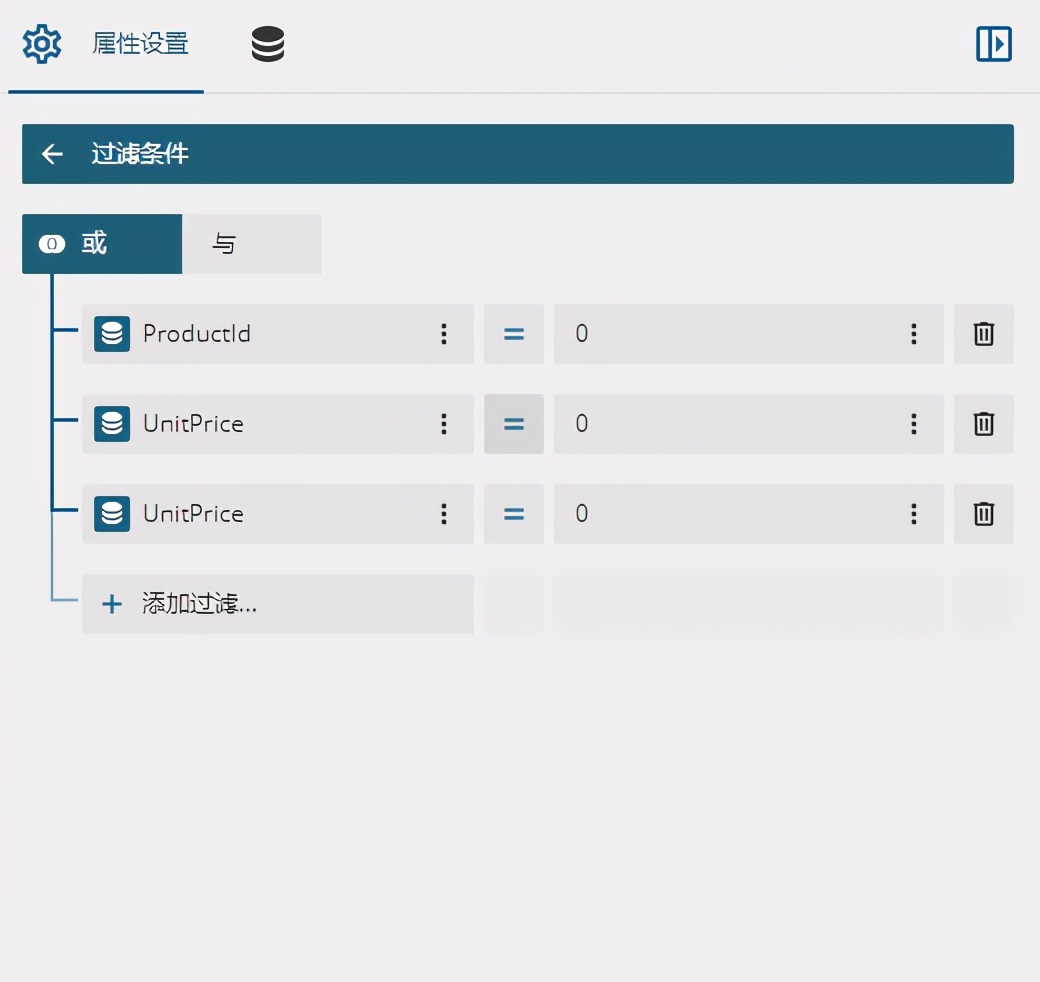The height and width of the screenshot is (982, 1040).
Task: Go back using the arrow in 过滤条件 header
Action: click(52, 154)
